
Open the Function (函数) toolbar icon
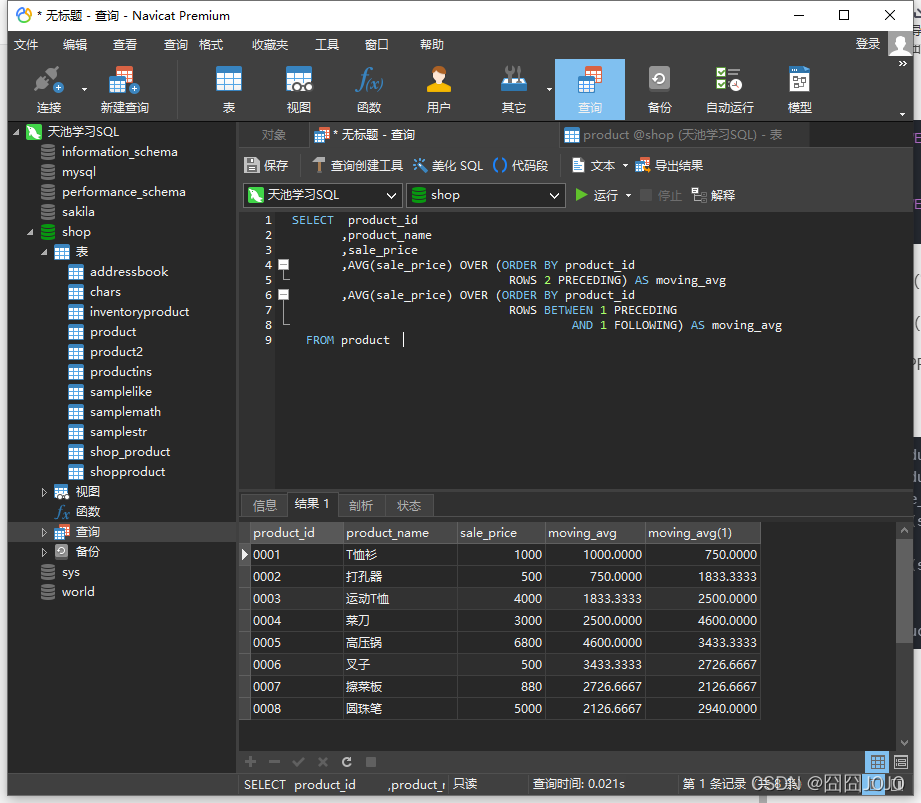tap(369, 90)
